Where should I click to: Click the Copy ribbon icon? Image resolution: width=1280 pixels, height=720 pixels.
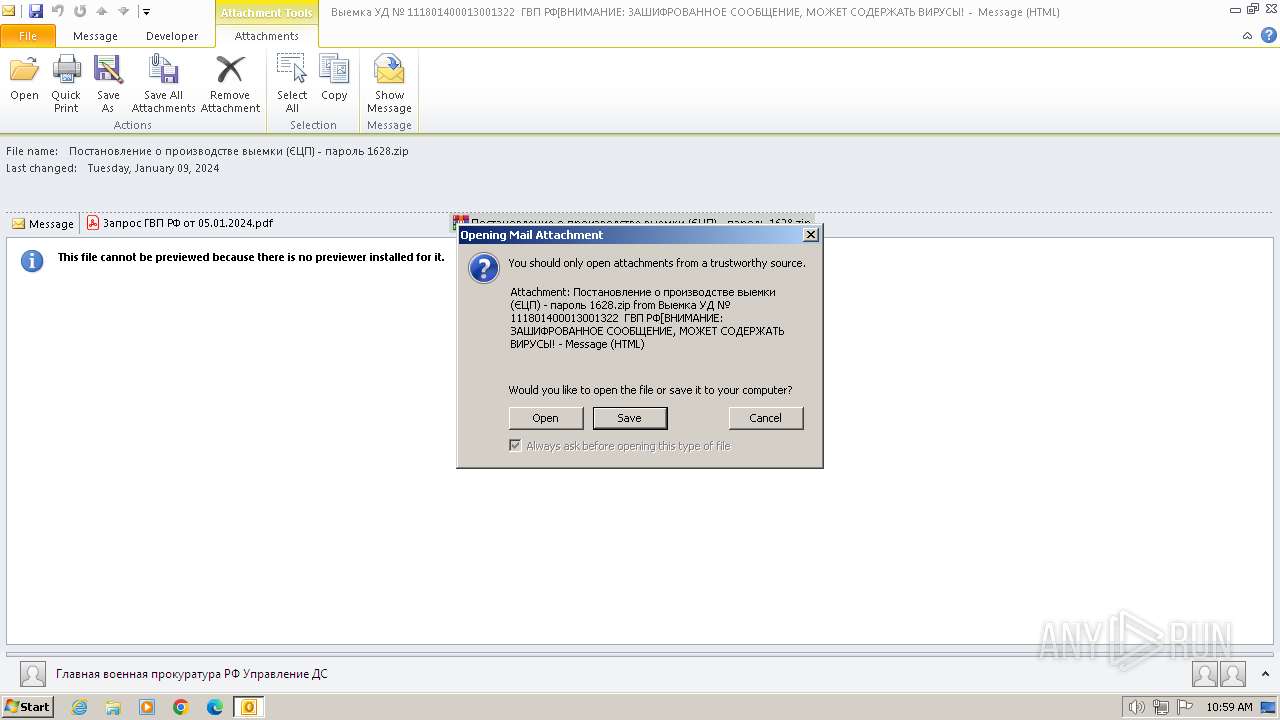tap(334, 79)
